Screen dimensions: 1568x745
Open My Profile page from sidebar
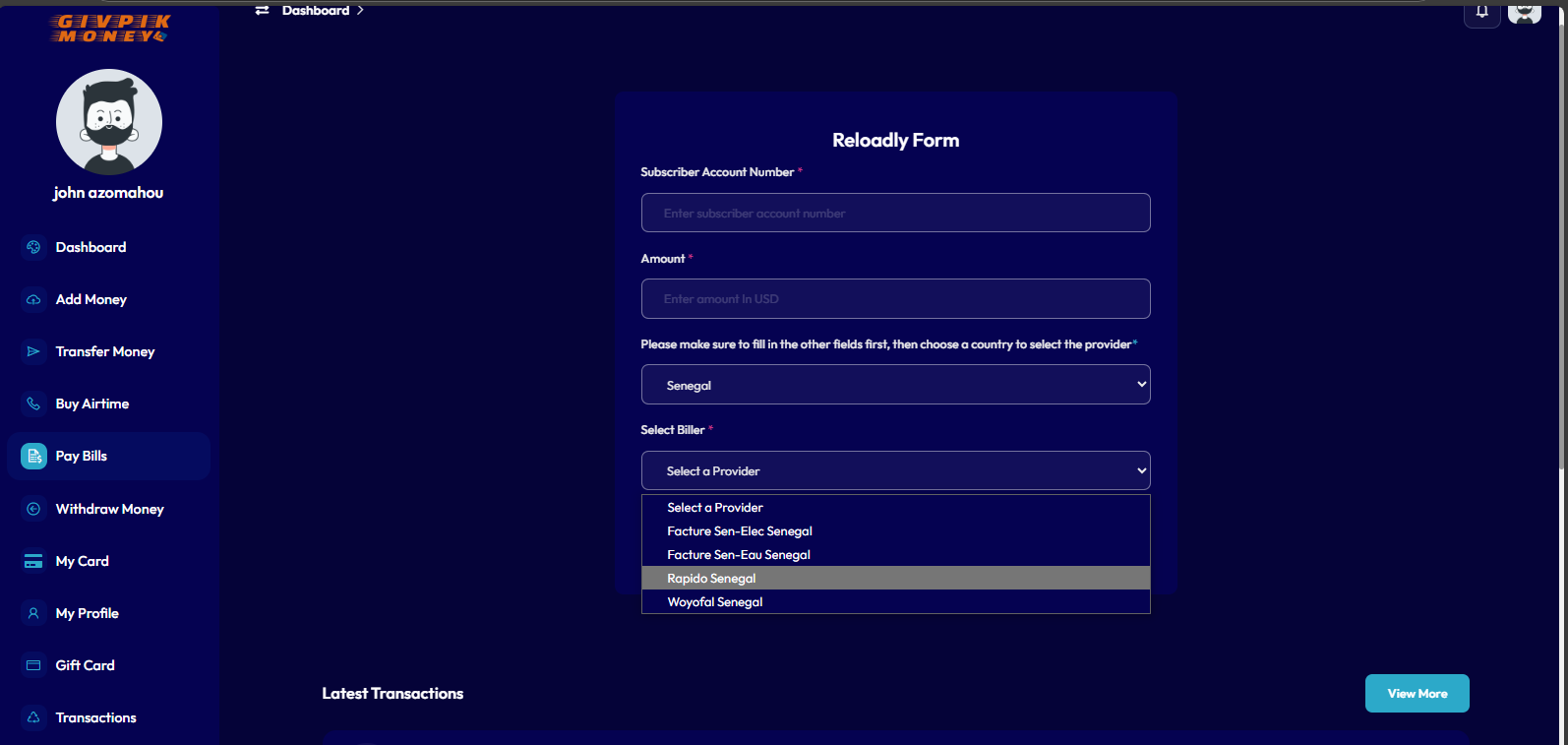coord(87,613)
